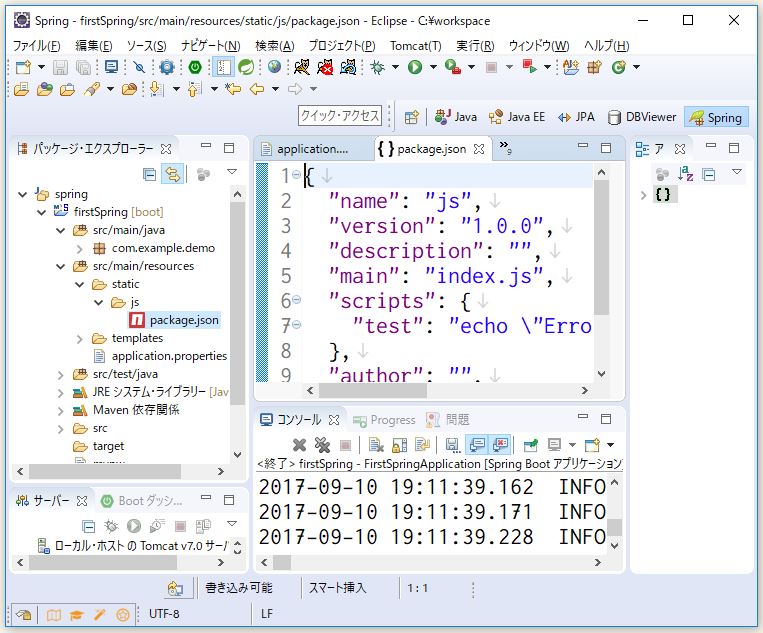Click the Save All toolbar icon
Screen dimensions: 763x633
83,67
